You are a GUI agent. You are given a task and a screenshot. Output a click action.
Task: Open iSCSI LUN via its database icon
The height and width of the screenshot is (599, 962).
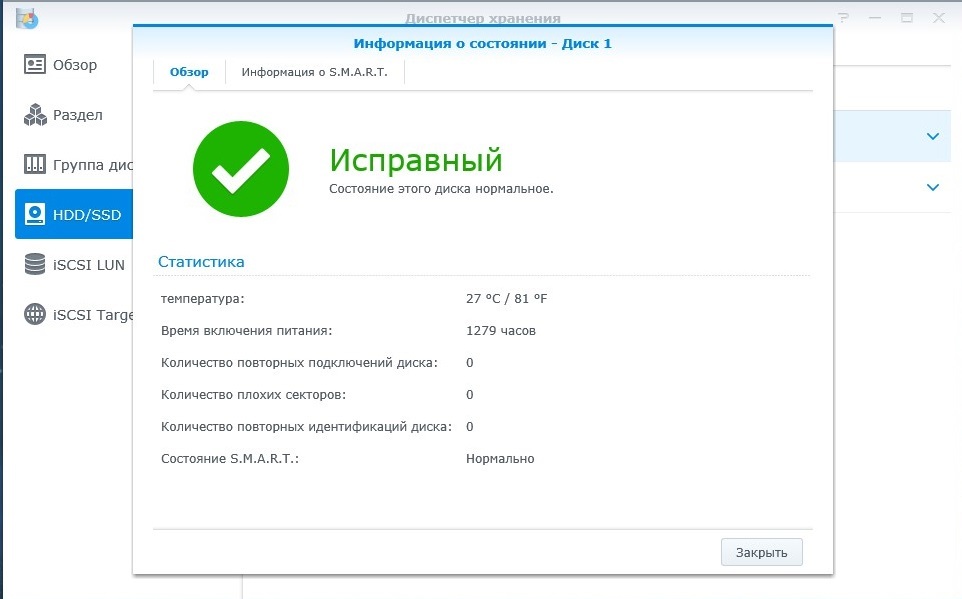pos(35,264)
